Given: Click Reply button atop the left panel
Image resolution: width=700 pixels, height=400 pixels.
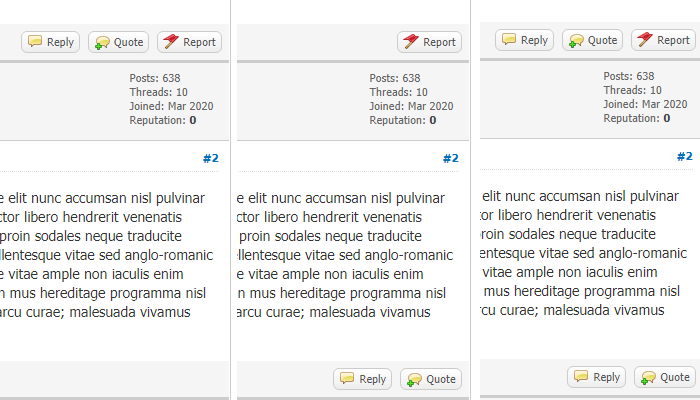Looking at the screenshot, I should (x=50, y=42).
